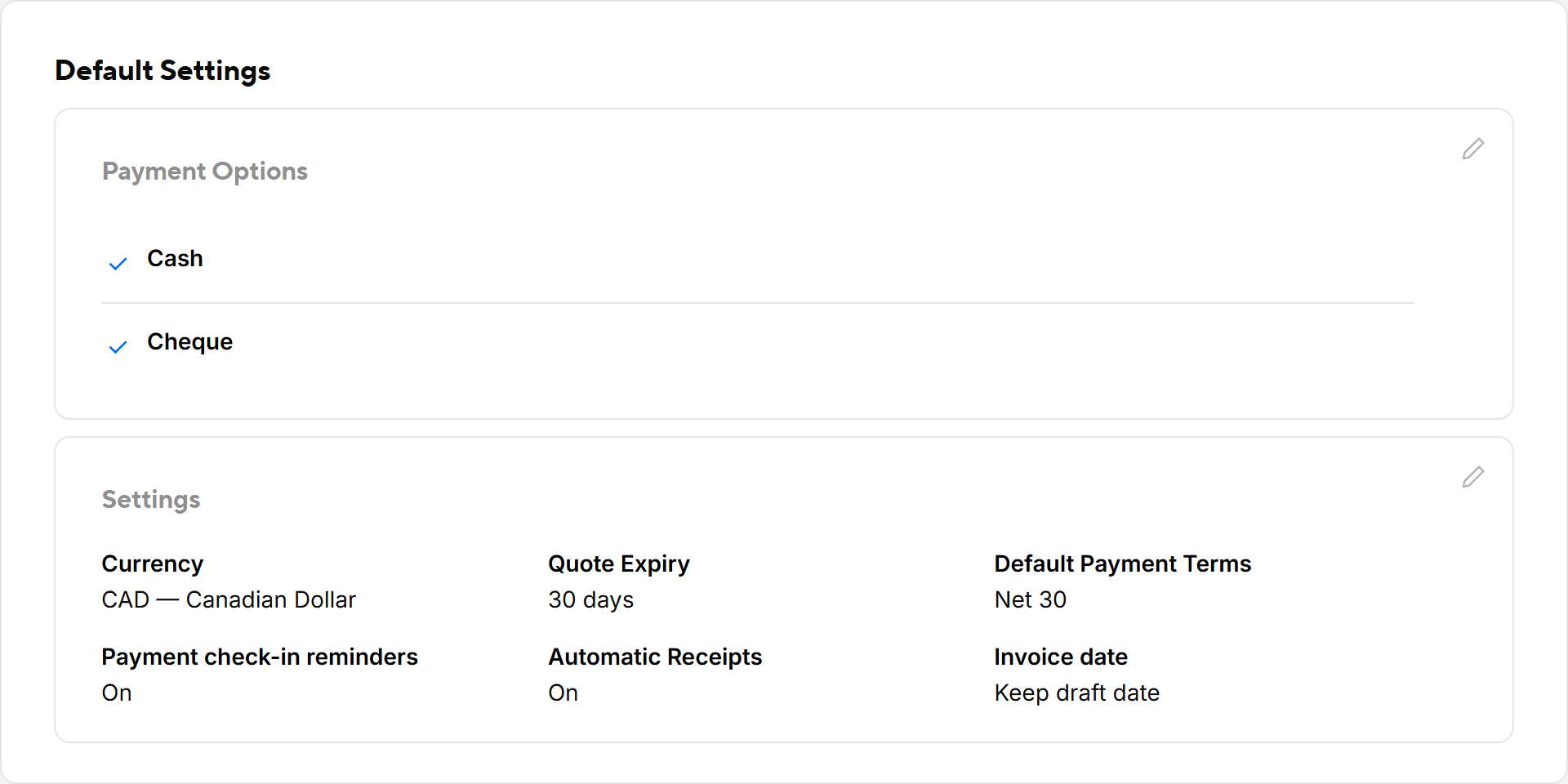
Task: Select the Cash payment option label
Action: [x=175, y=258]
